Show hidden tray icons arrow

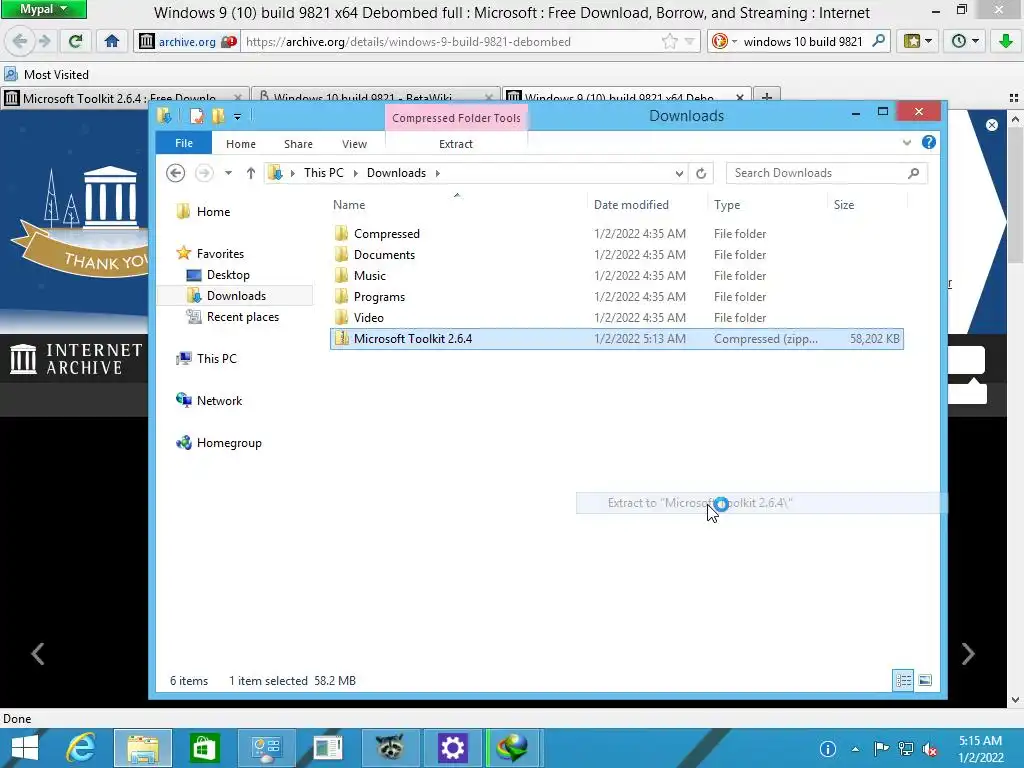coord(855,749)
